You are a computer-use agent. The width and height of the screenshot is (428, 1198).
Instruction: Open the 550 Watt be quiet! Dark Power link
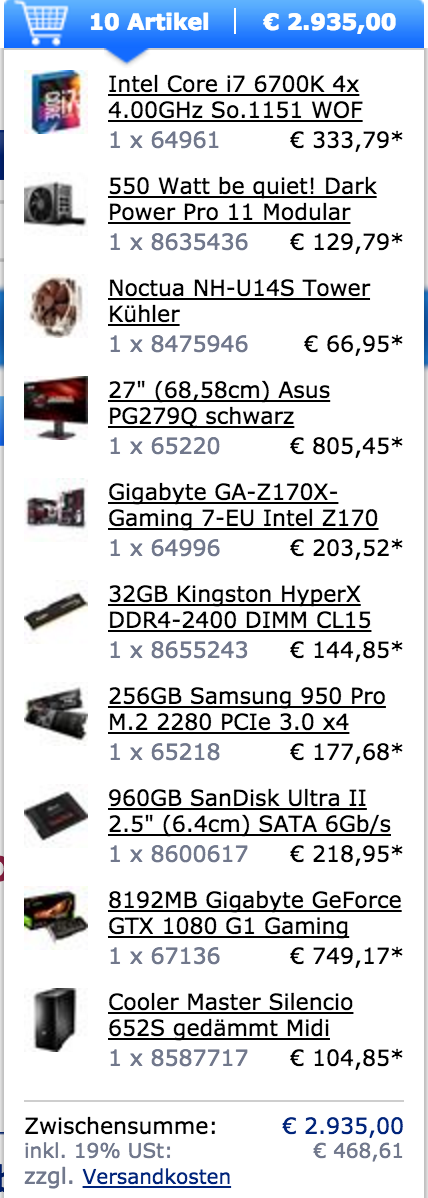(x=242, y=199)
